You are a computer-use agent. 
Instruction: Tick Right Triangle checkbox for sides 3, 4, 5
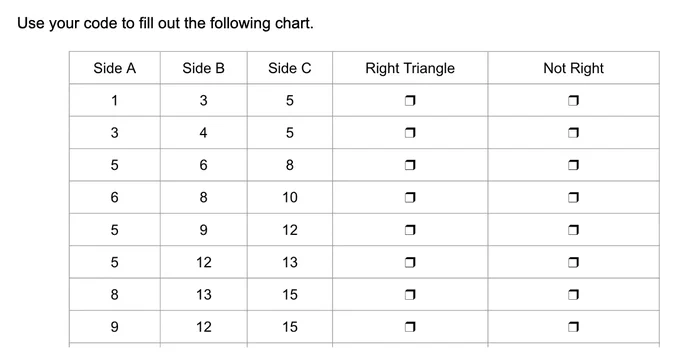(x=410, y=133)
